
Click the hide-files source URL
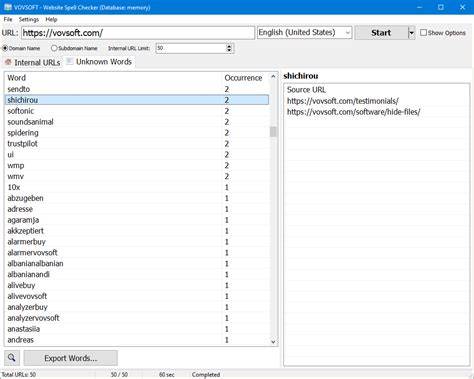tap(353, 112)
